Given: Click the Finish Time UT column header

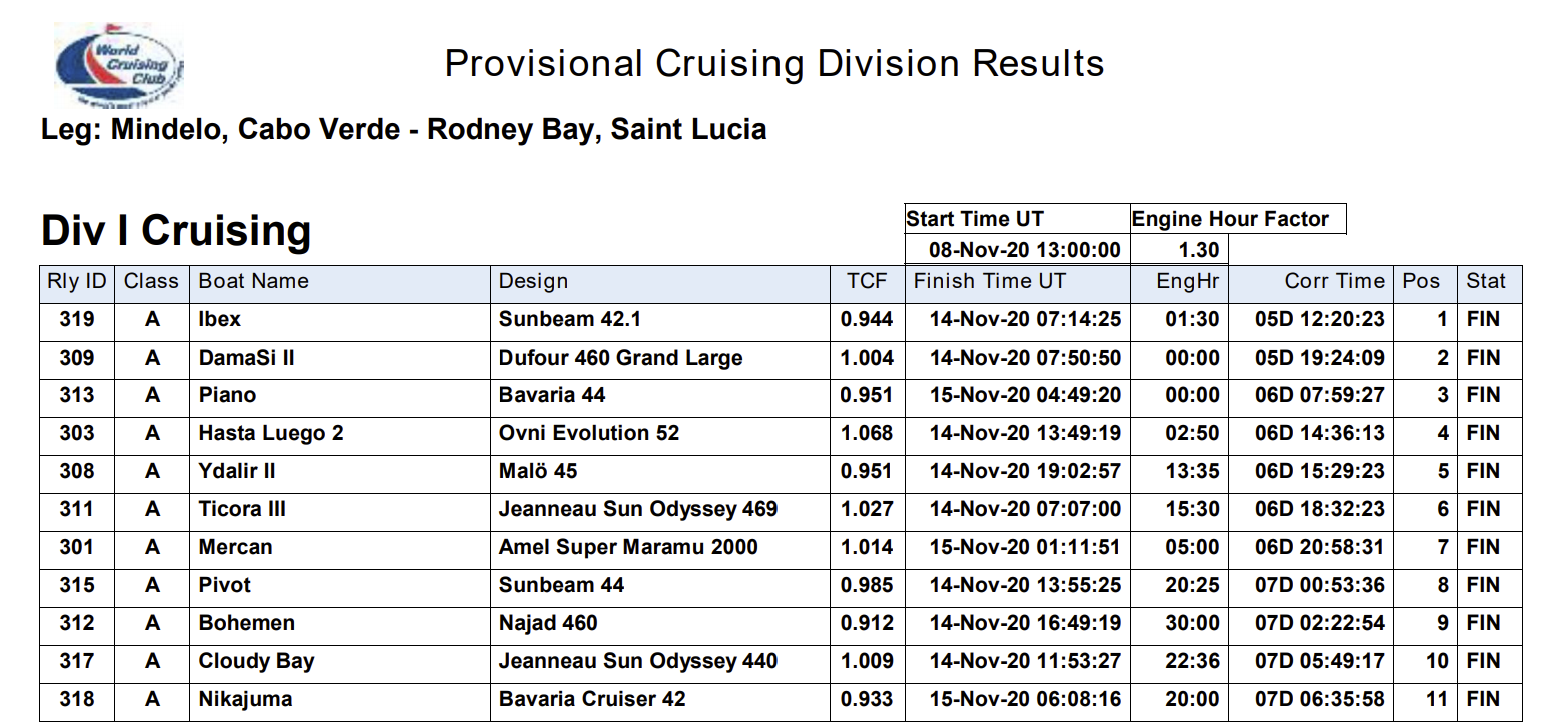Looking at the screenshot, I should [990, 281].
